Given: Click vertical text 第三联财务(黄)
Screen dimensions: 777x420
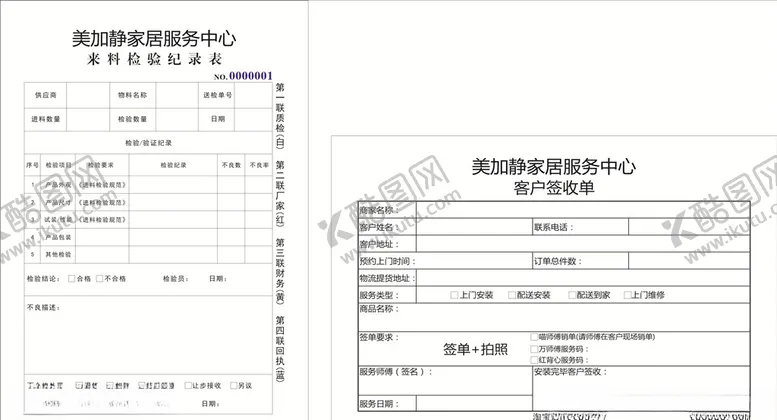Looking at the screenshot, I should pos(280,271).
